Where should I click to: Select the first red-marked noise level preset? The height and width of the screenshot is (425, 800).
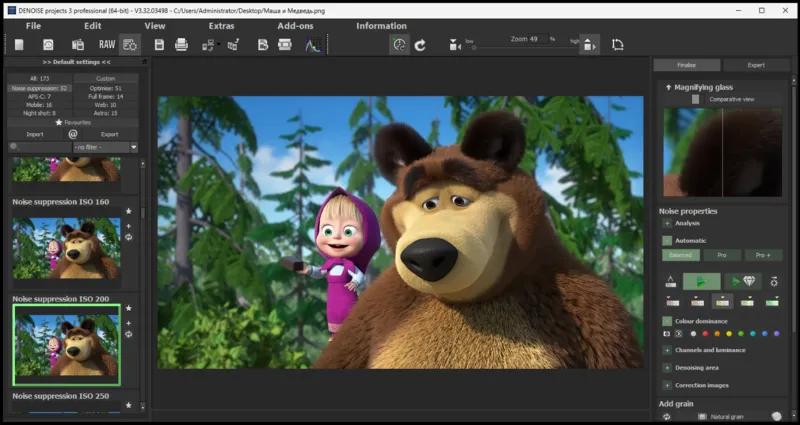click(x=672, y=302)
